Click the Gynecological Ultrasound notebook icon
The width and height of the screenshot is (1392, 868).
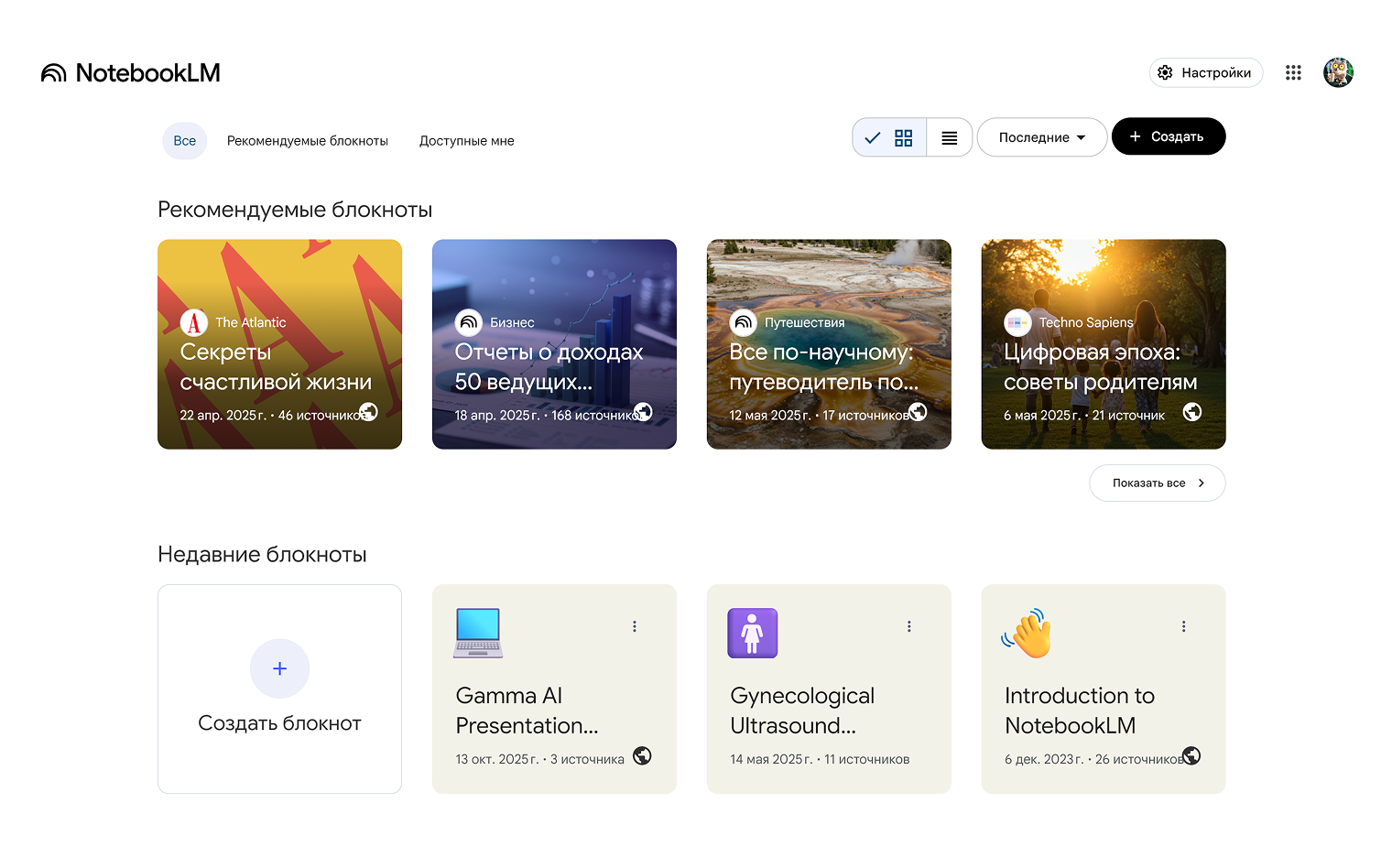[x=752, y=633]
